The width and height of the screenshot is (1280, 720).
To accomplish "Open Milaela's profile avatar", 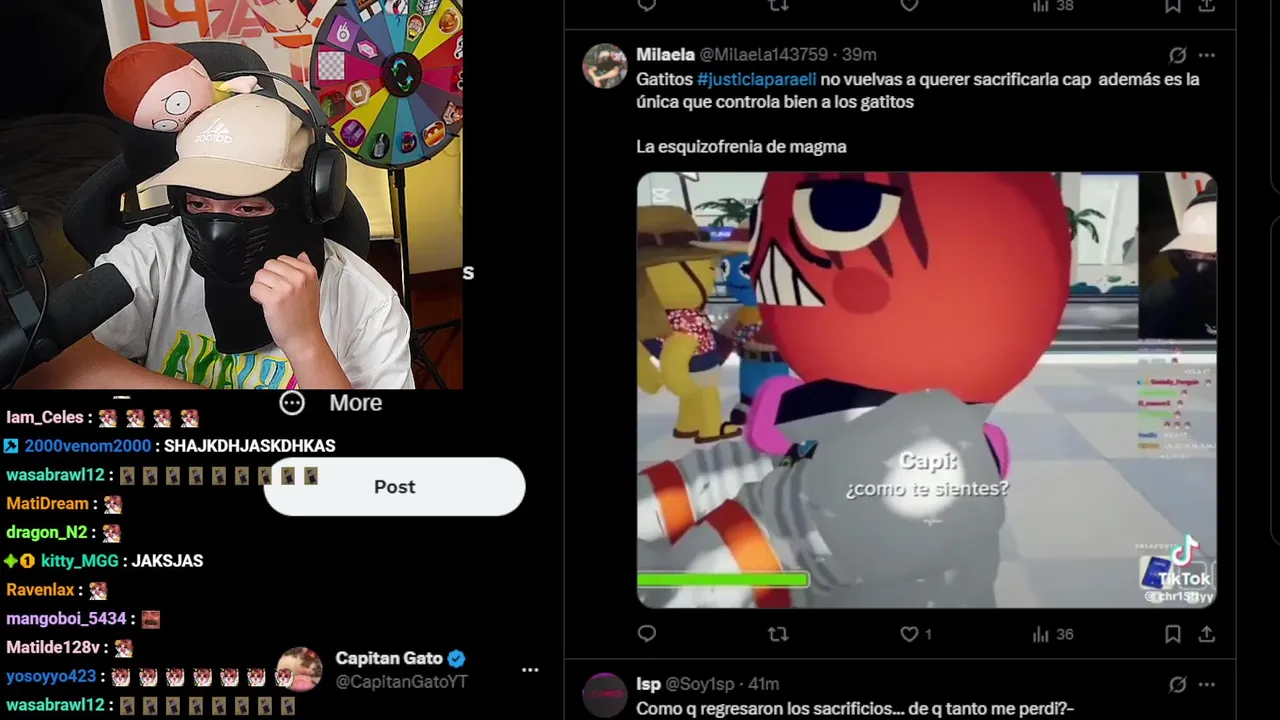I will click(605, 66).
